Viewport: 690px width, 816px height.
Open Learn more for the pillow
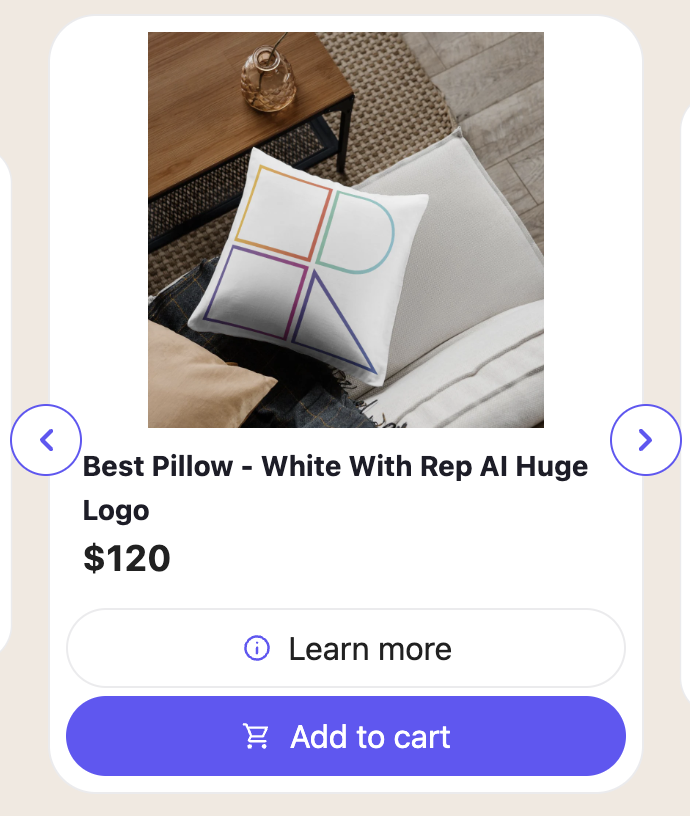346,648
